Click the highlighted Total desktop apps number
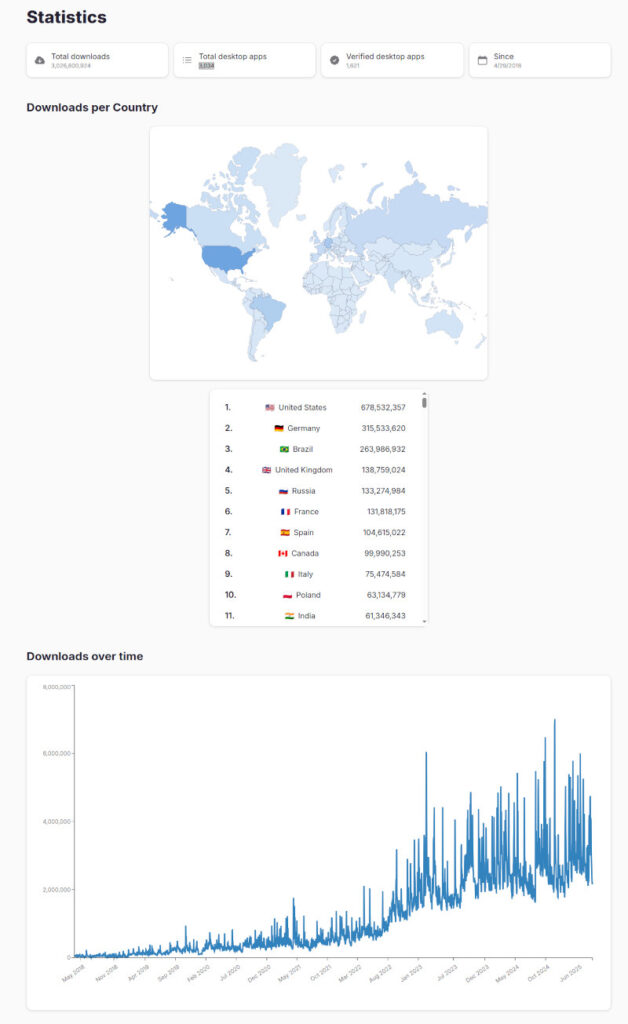Screen dimensions: 628x1024 [x=206, y=66]
